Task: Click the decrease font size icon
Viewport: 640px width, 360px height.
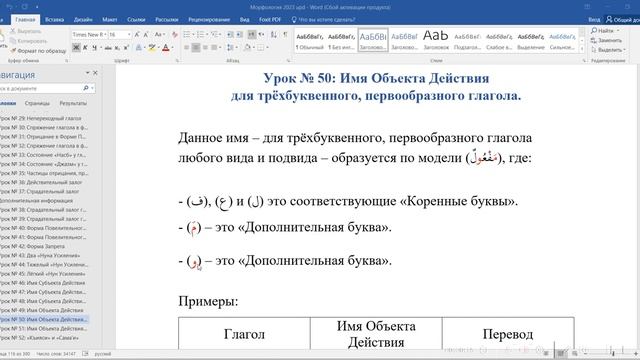Action: pyautogui.click(x=146, y=35)
